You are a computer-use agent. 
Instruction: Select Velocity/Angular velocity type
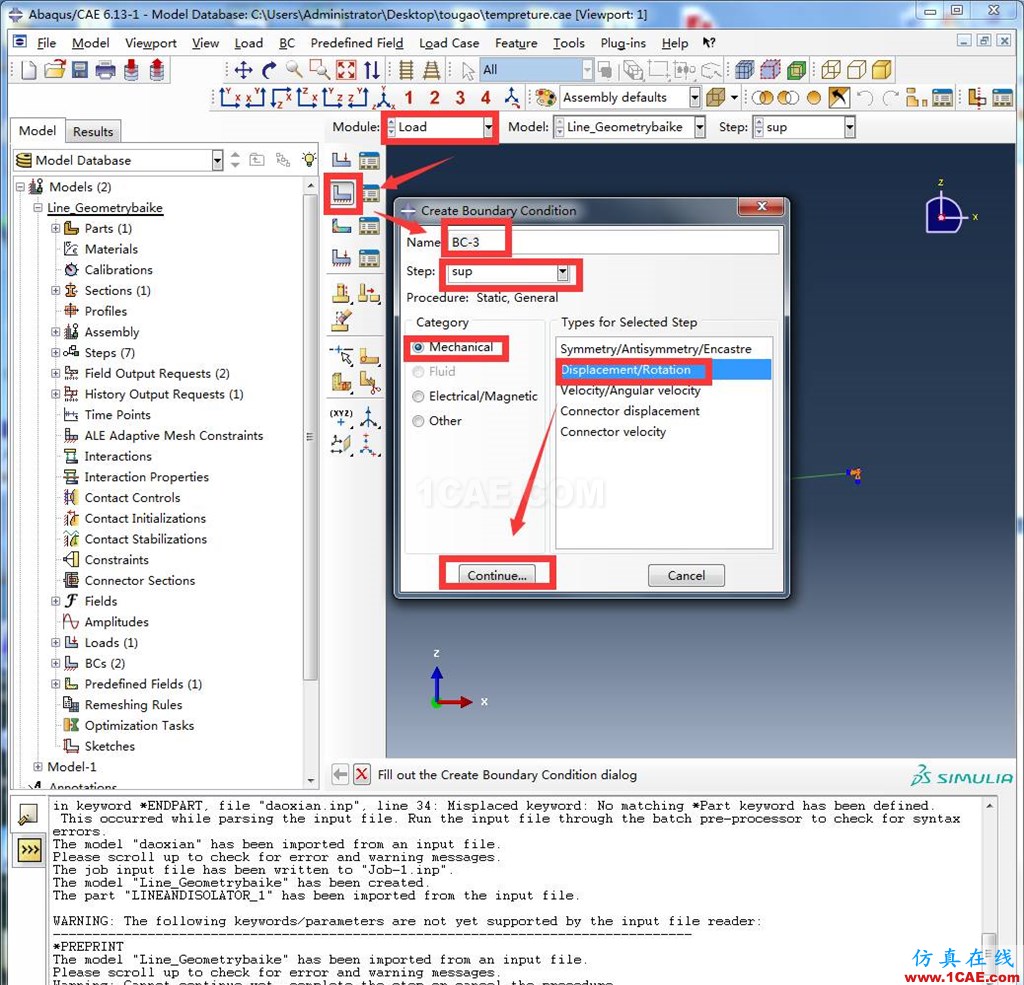click(664, 391)
